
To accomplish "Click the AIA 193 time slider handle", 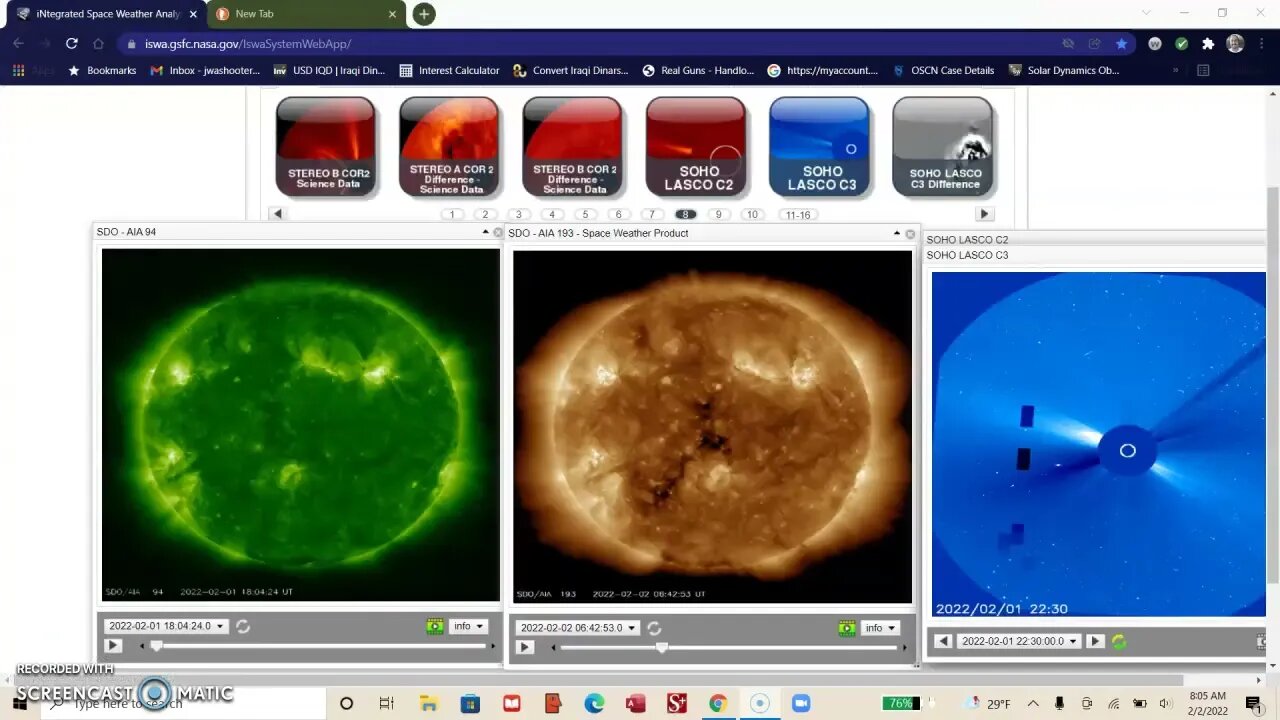I will [x=662, y=647].
